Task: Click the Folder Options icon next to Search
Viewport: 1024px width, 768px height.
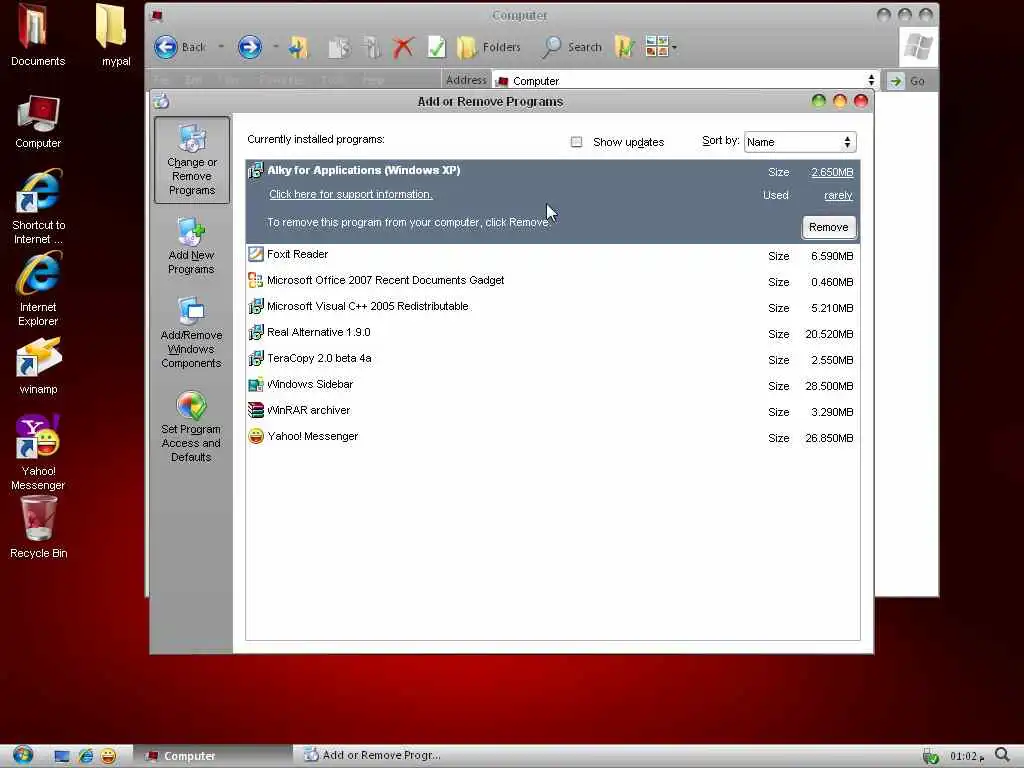Action: tap(624, 47)
